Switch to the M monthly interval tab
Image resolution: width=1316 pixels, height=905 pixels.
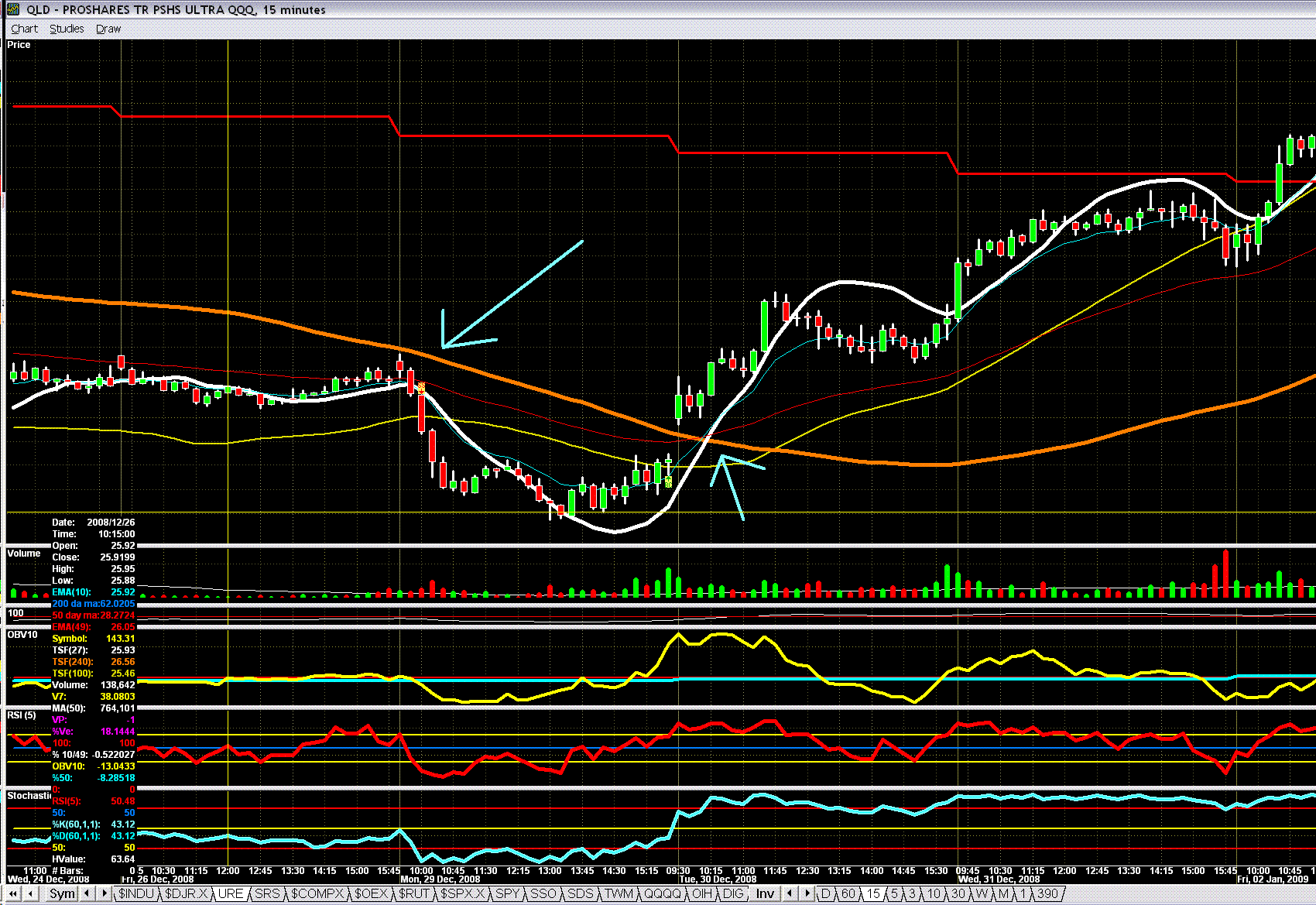pyautogui.click(x=1004, y=893)
